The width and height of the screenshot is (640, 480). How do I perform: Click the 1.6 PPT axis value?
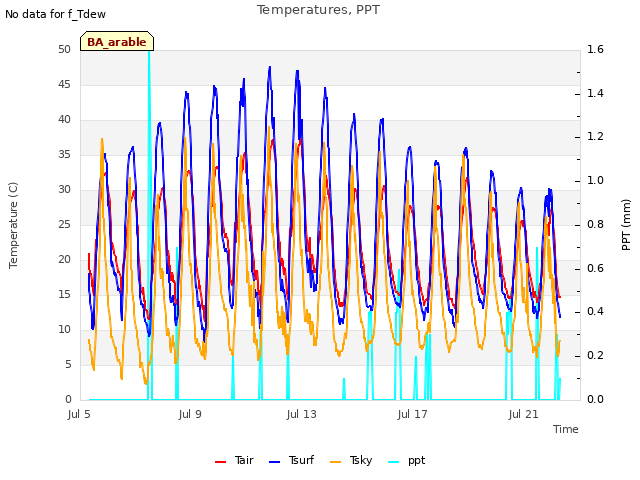point(595,49)
